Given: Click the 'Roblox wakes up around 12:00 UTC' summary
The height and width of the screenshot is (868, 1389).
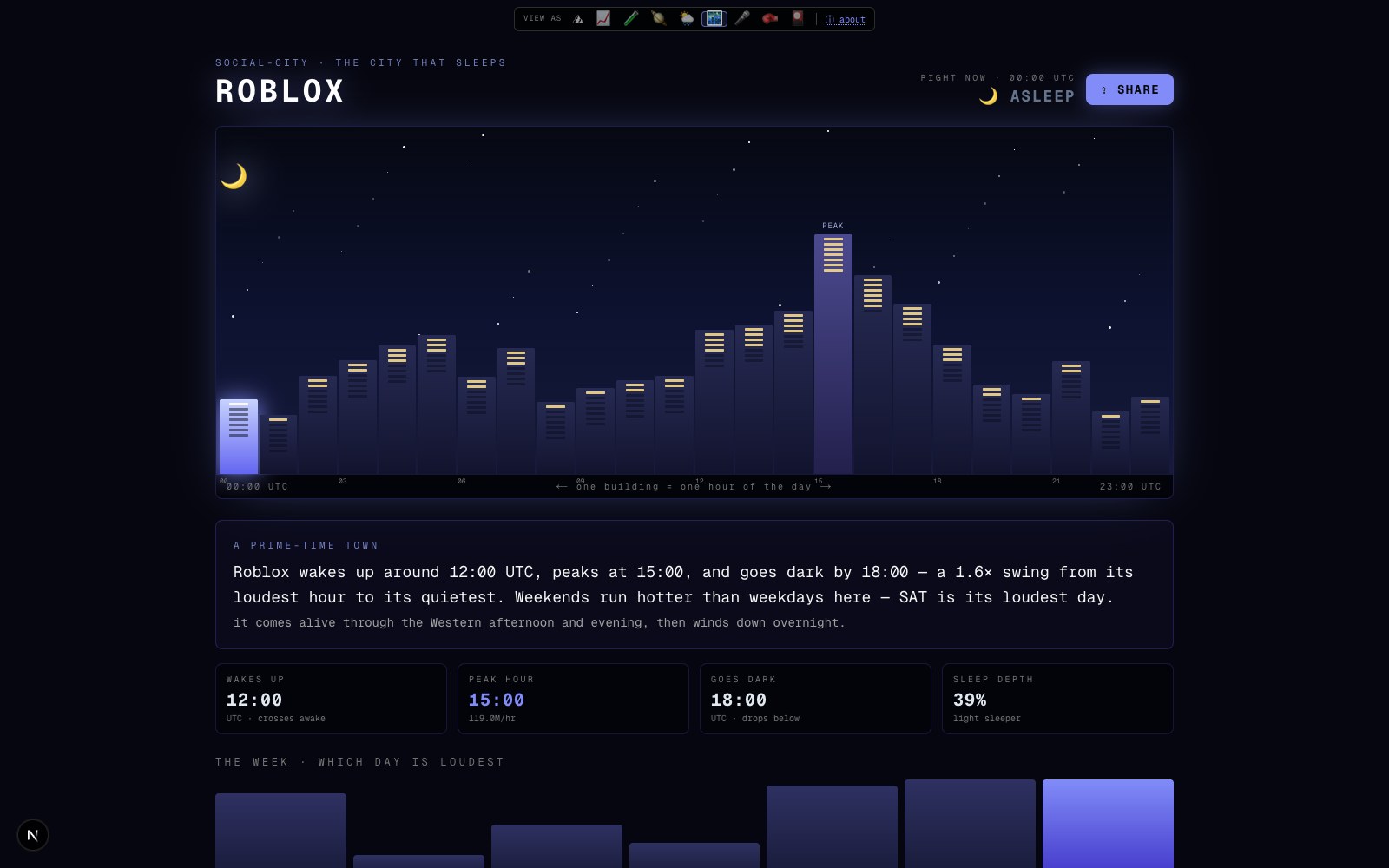Looking at the screenshot, I should (685, 584).
